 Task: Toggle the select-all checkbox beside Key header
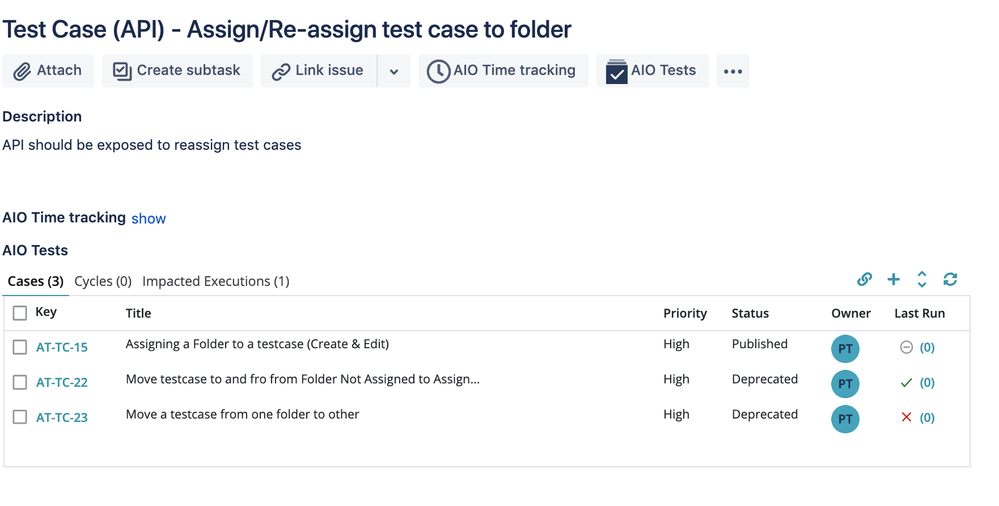[20, 313]
